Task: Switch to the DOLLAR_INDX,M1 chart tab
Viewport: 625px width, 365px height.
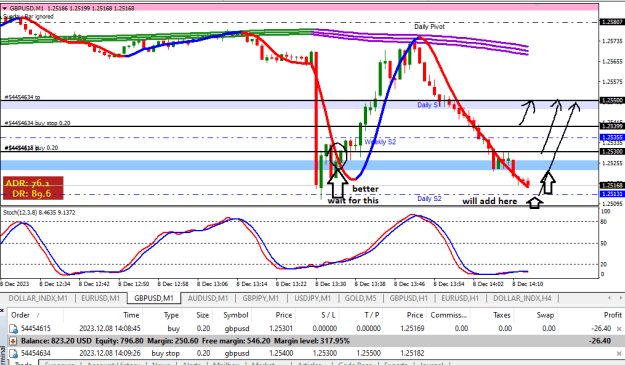Action: (x=38, y=298)
